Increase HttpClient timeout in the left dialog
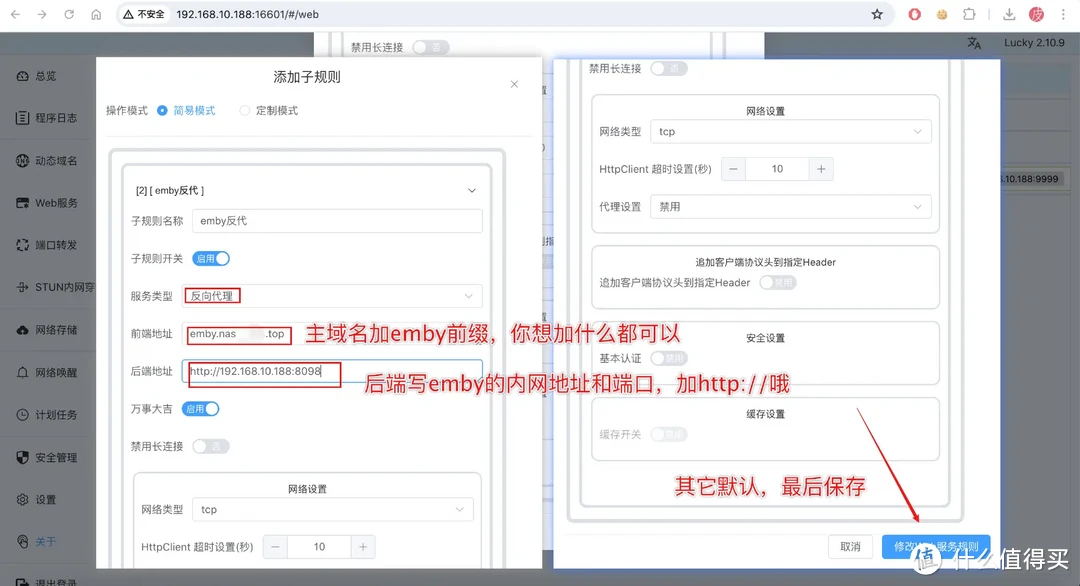Screen dimensions: 1080x586 pos(363,547)
